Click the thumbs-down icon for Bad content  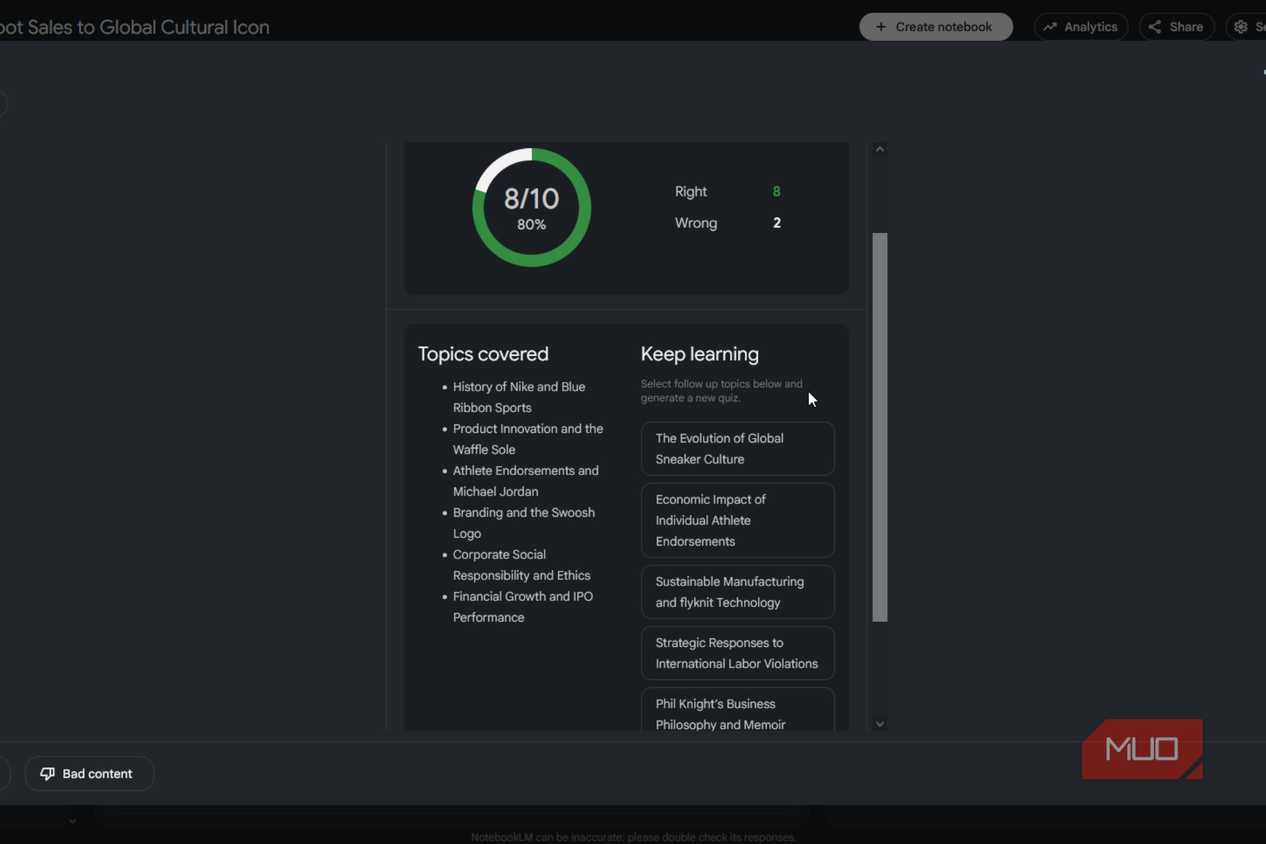(47, 773)
